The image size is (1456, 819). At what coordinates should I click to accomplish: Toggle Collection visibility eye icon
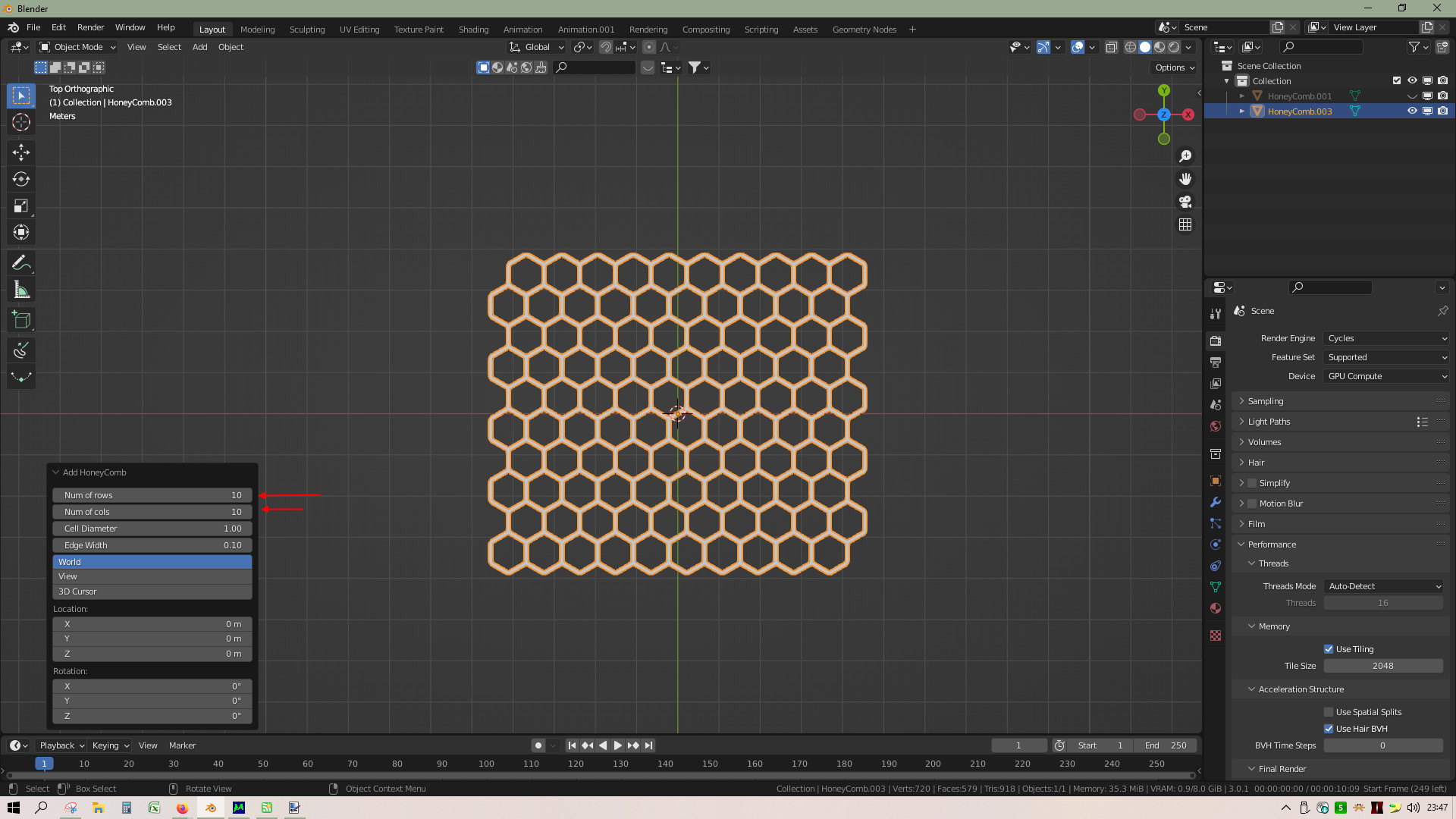click(x=1412, y=80)
